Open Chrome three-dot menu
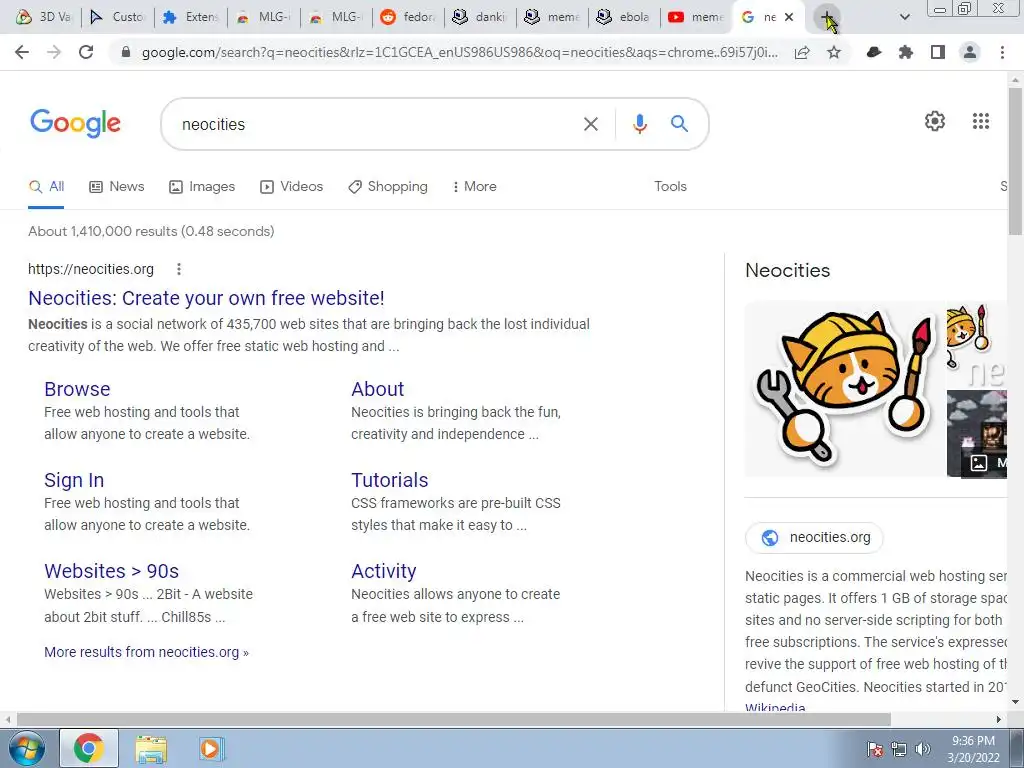The image size is (1024, 768). pos(1002,52)
